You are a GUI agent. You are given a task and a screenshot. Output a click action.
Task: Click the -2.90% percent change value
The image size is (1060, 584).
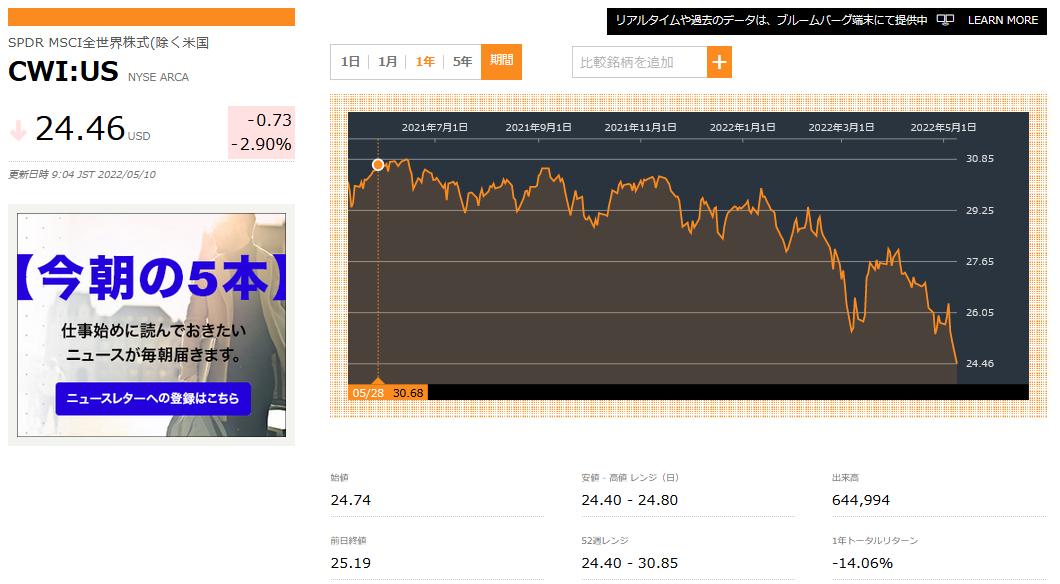(261, 144)
